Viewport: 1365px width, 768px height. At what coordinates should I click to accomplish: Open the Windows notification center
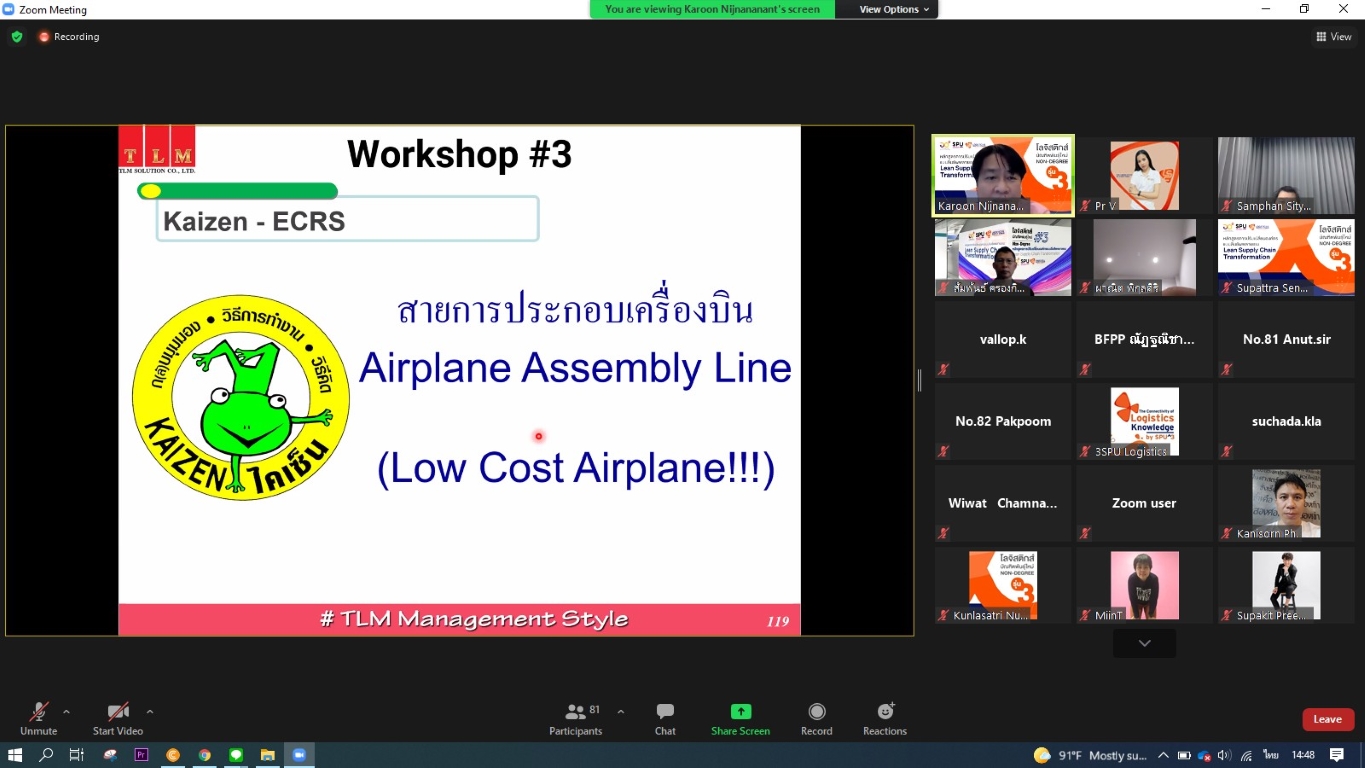1337,755
